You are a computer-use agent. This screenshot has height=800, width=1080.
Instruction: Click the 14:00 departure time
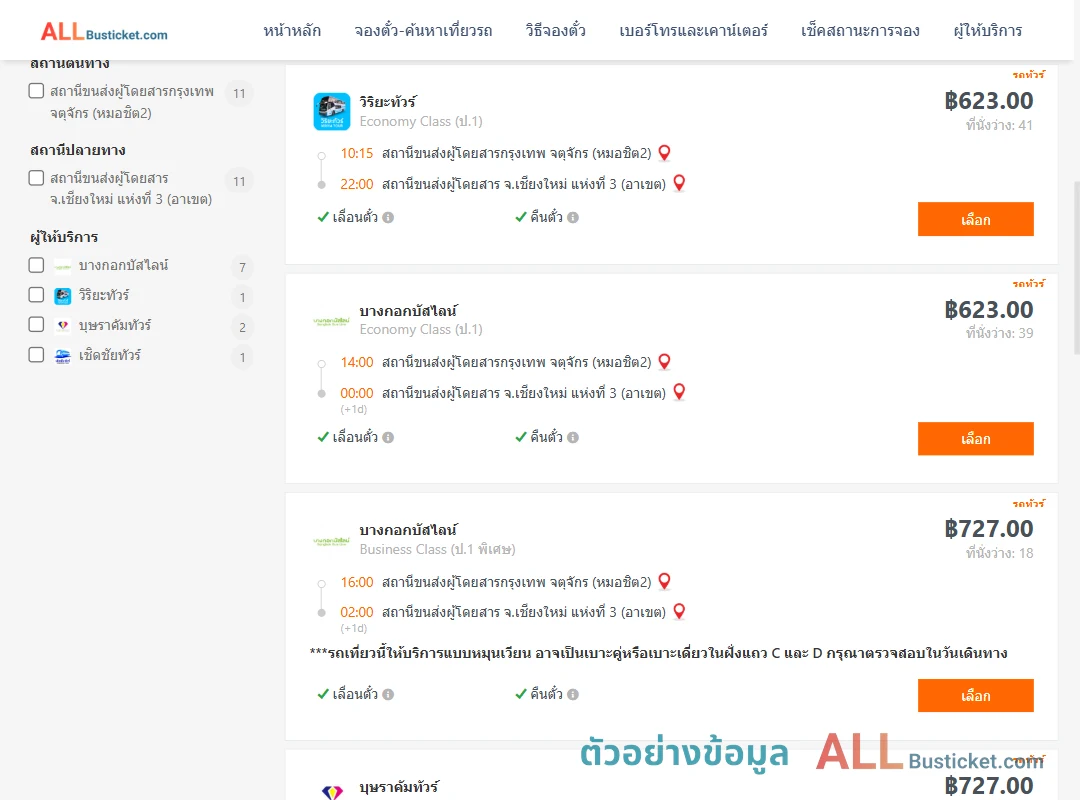pos(357,362)
